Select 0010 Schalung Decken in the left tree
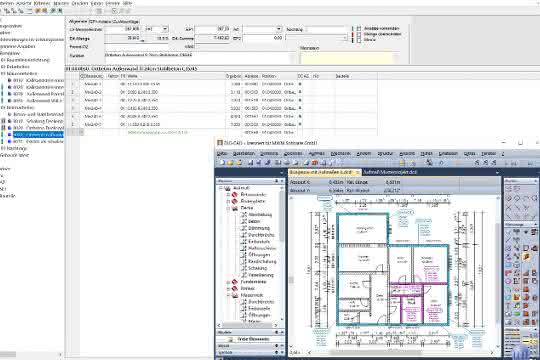The image size is (540, 360). [38, 121]
